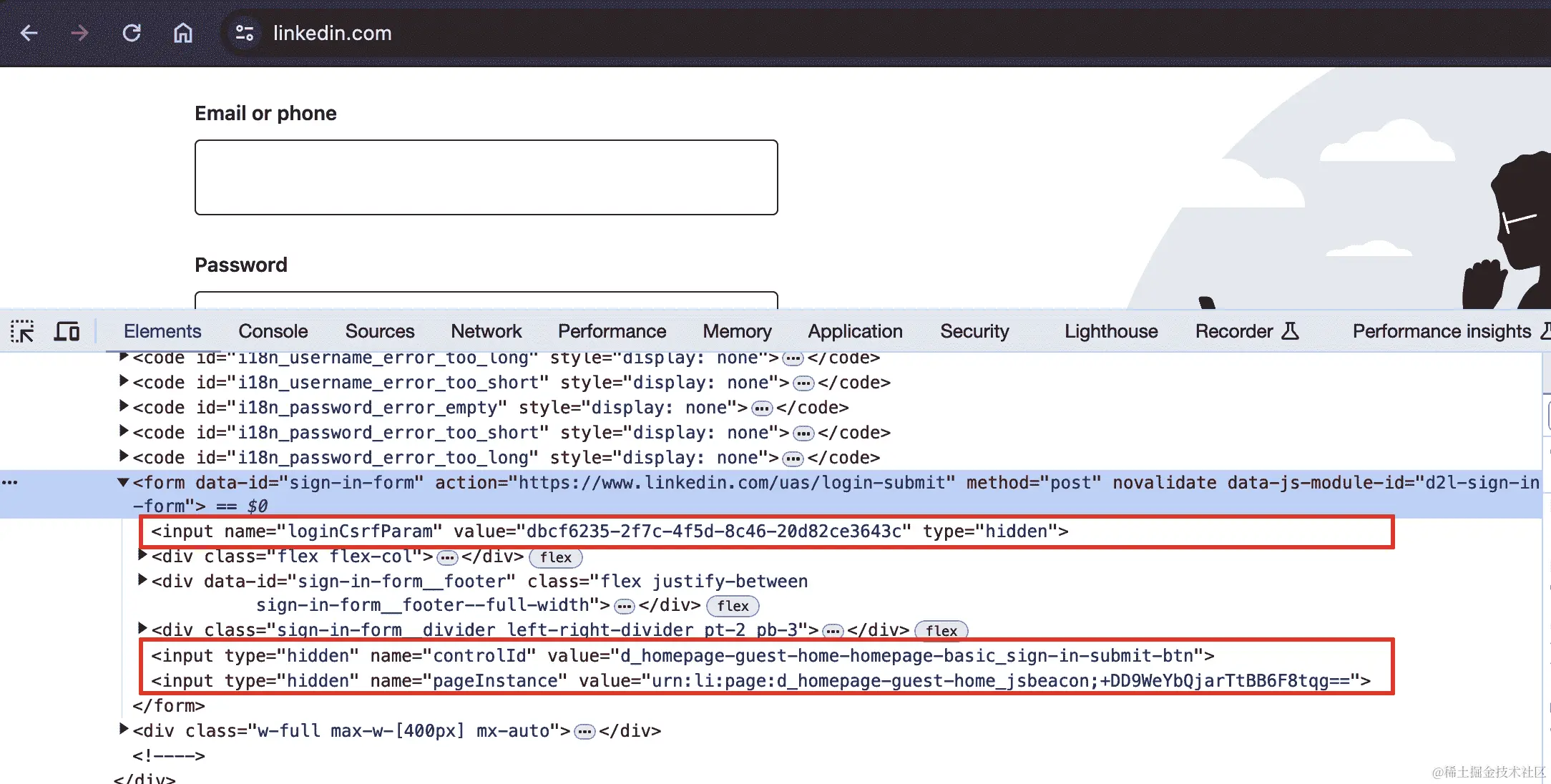Select the loginCsrfParam hidden input line
This screenshot has width=1551, height=784.
[x=609, y=531]
